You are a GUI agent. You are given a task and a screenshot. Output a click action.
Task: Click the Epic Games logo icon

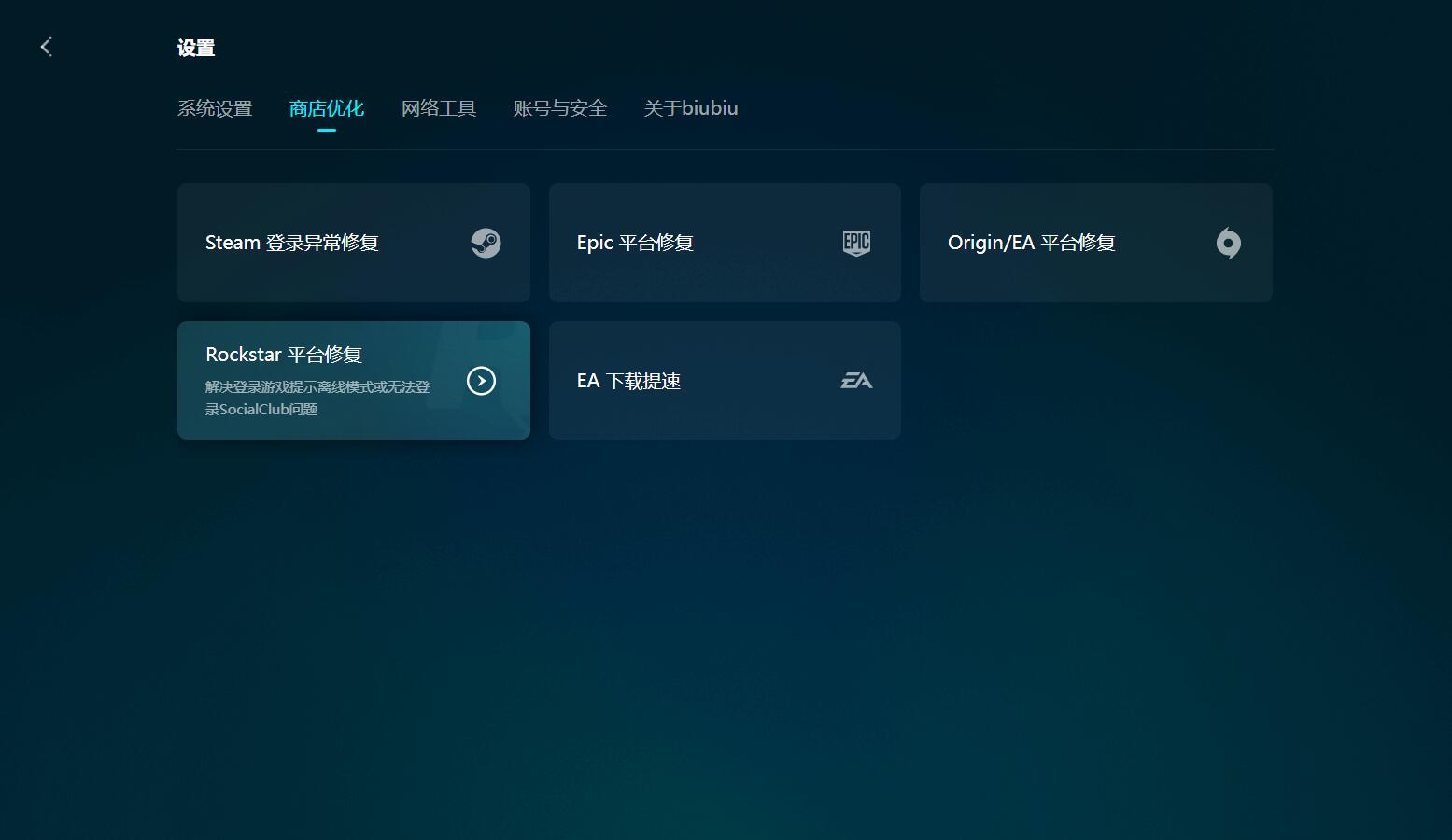pos(856,243)
